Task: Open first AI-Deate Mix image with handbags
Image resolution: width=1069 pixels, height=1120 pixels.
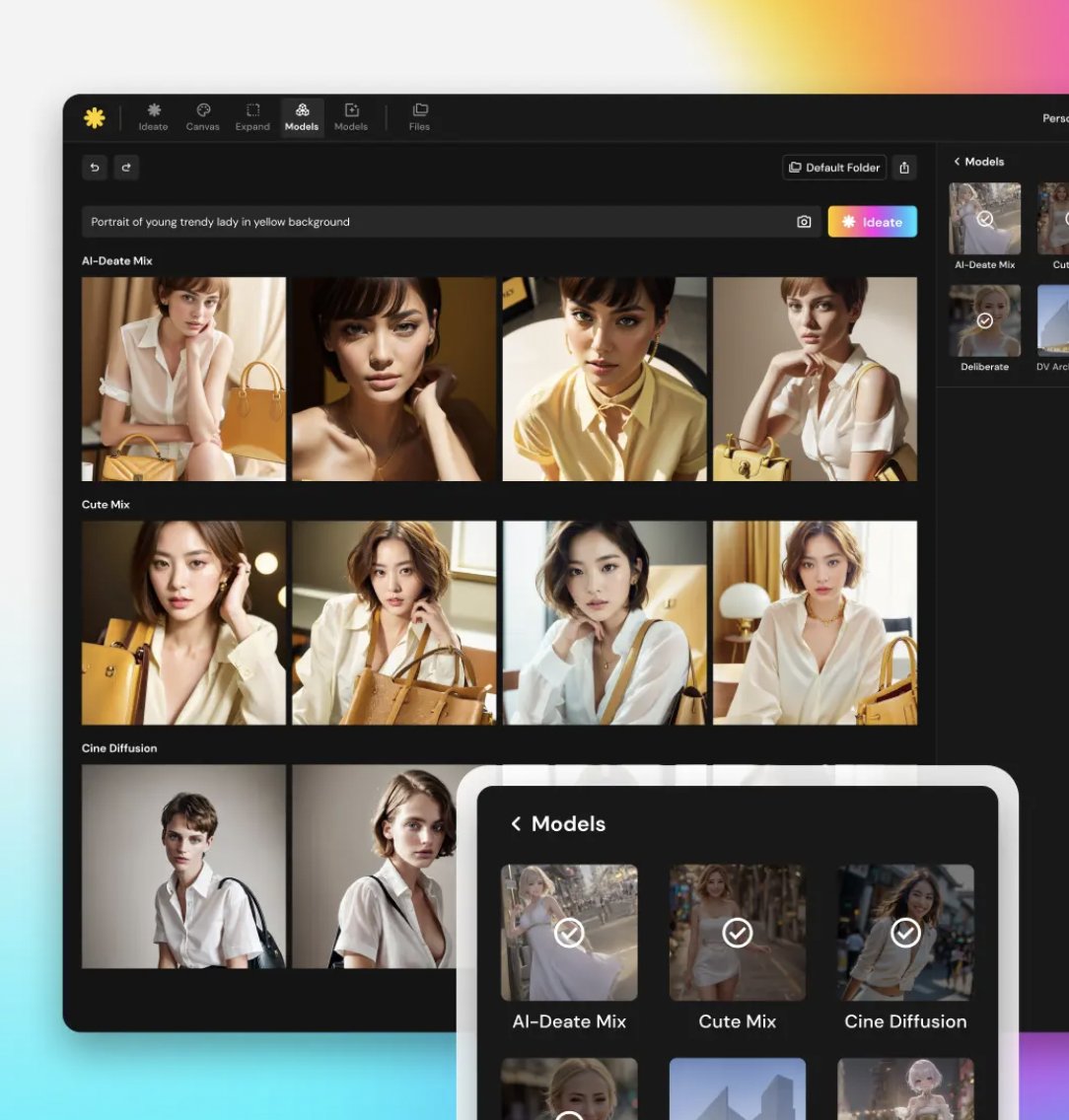Action: (183, 379)
